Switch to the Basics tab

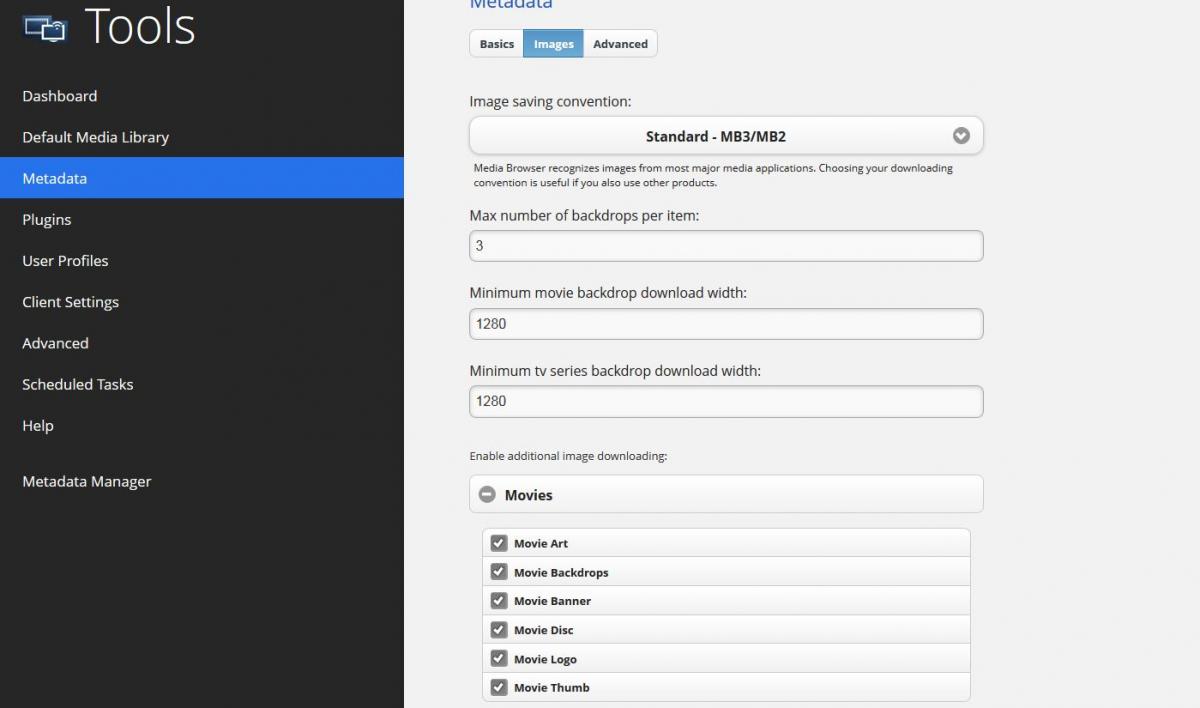coord(497,44)
